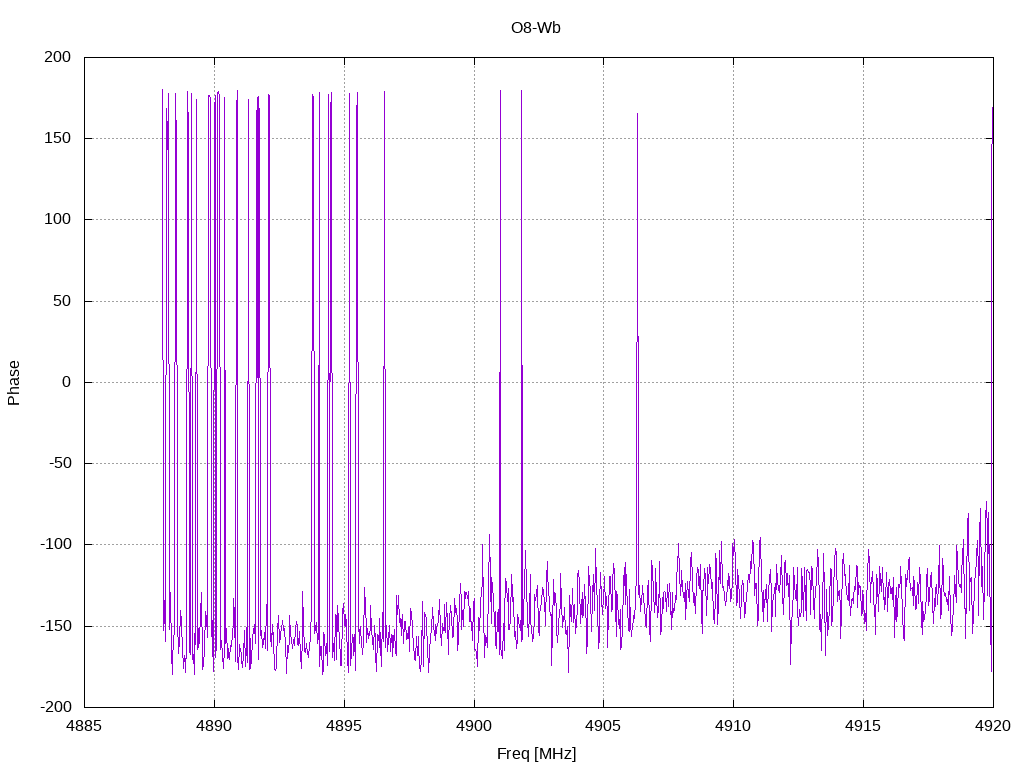Click the y-axis tick label -50
The height and width of the screenshot is (768, 1024).
click(x=60, y=463)
